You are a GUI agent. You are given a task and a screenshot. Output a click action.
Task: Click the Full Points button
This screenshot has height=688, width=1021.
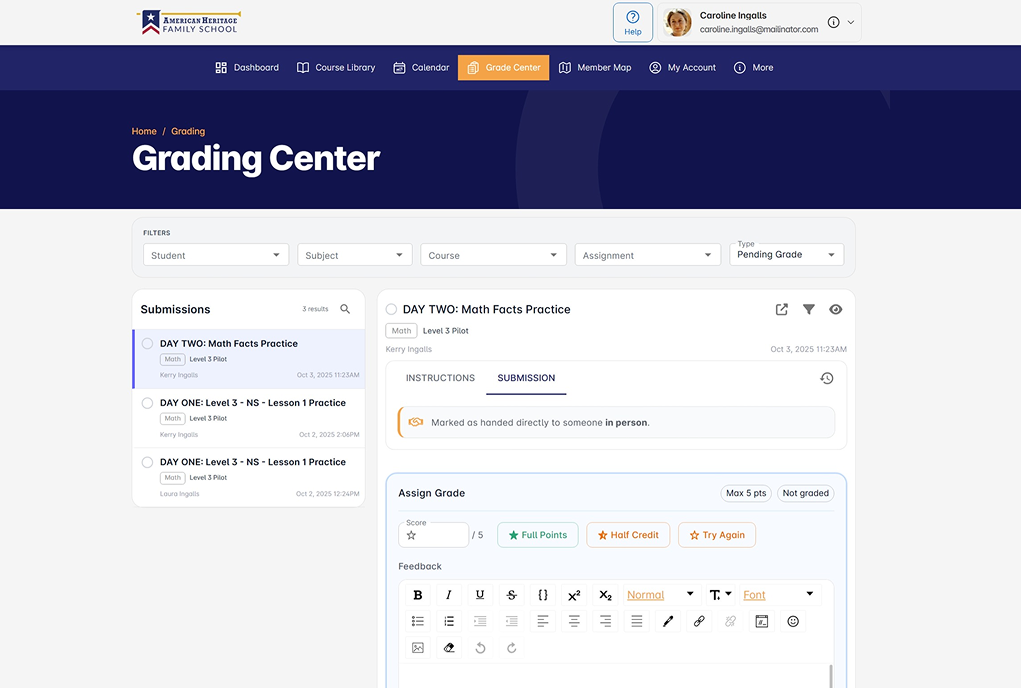(x=537, y=535)
